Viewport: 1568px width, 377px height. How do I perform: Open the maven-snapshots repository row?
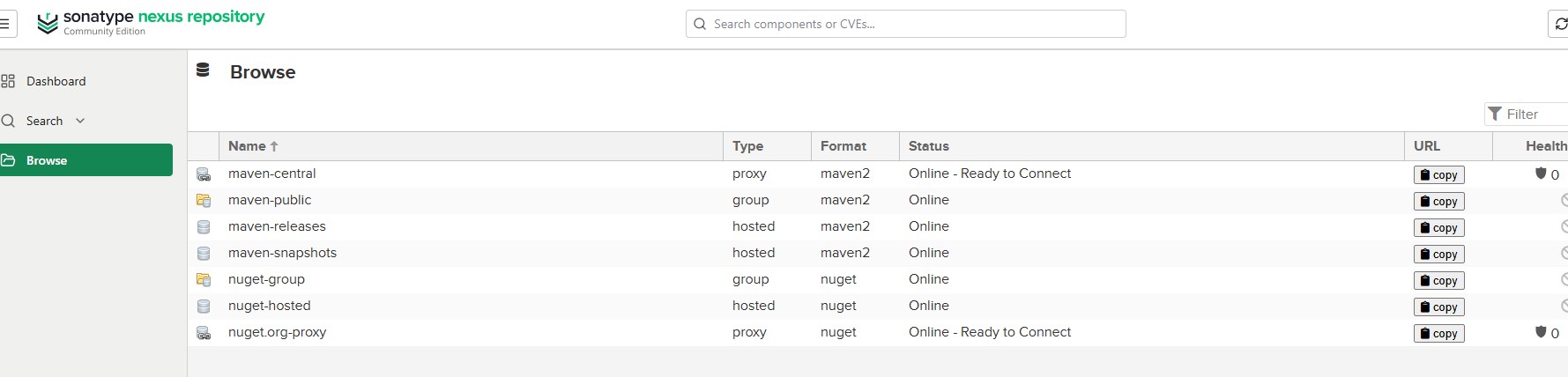[878, 254]
